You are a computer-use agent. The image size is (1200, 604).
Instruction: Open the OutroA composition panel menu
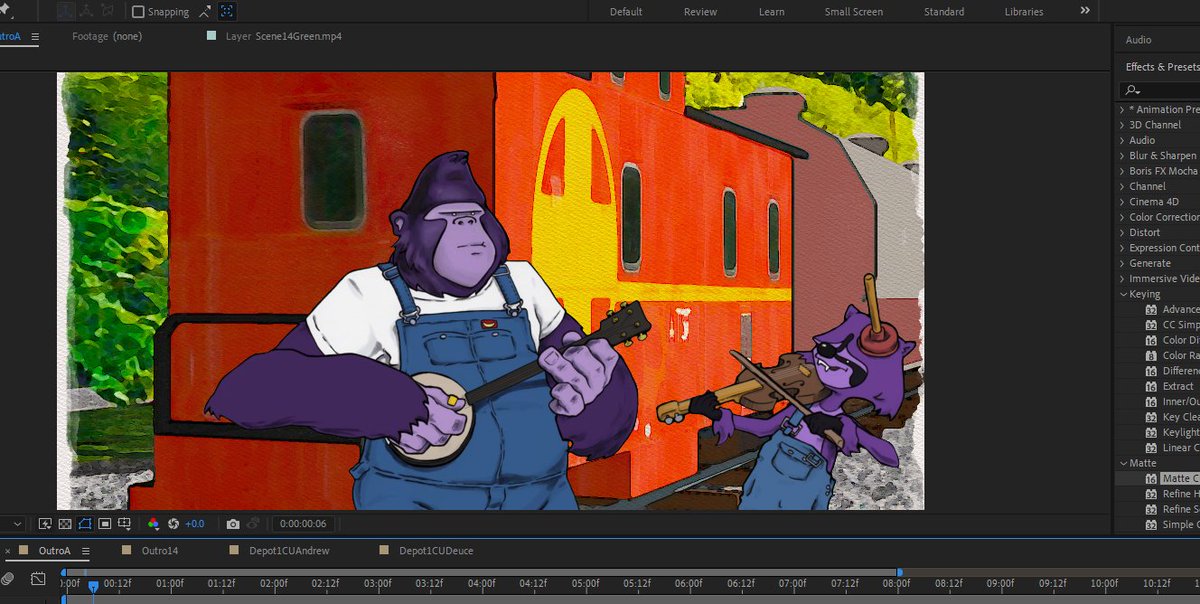(34, 36)
